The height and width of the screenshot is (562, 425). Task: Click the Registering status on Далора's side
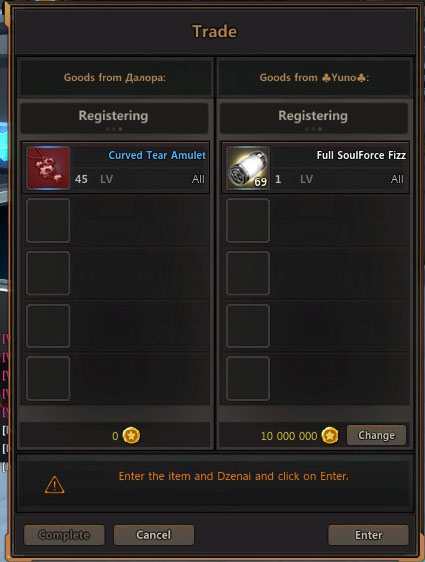point(113,116)
